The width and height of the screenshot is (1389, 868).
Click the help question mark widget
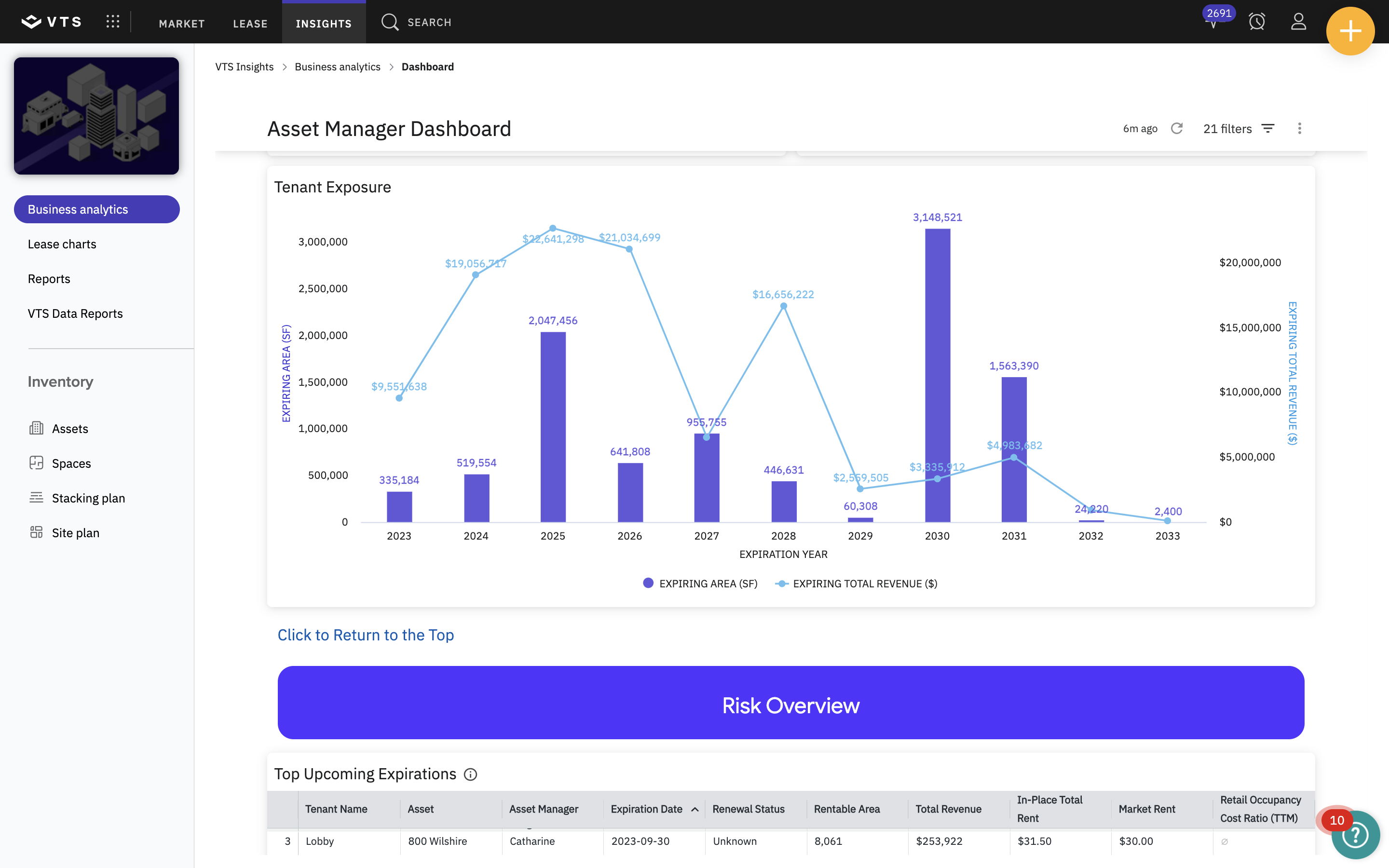pos(1355,835)
